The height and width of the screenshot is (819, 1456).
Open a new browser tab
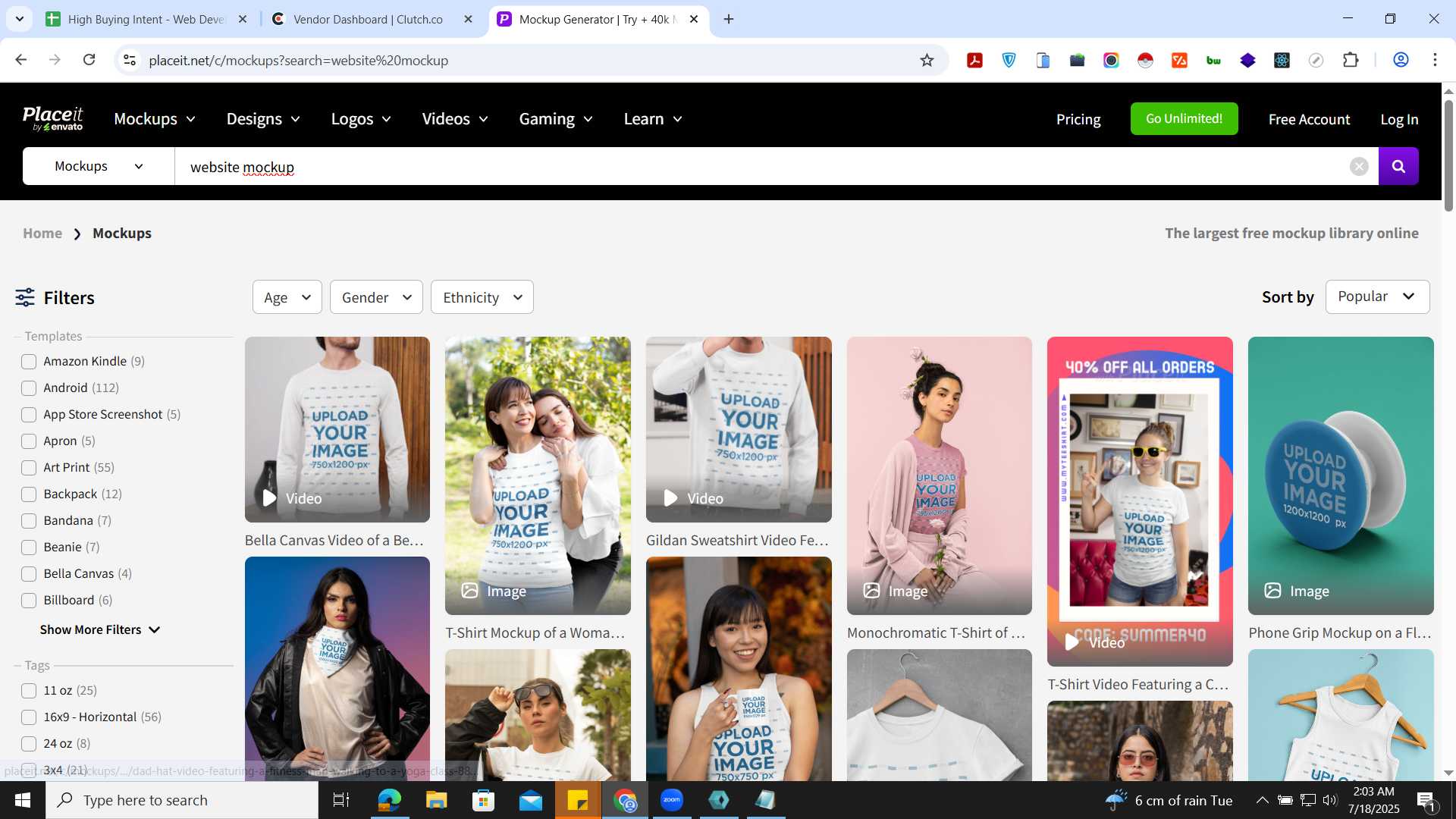click(729, 19)
